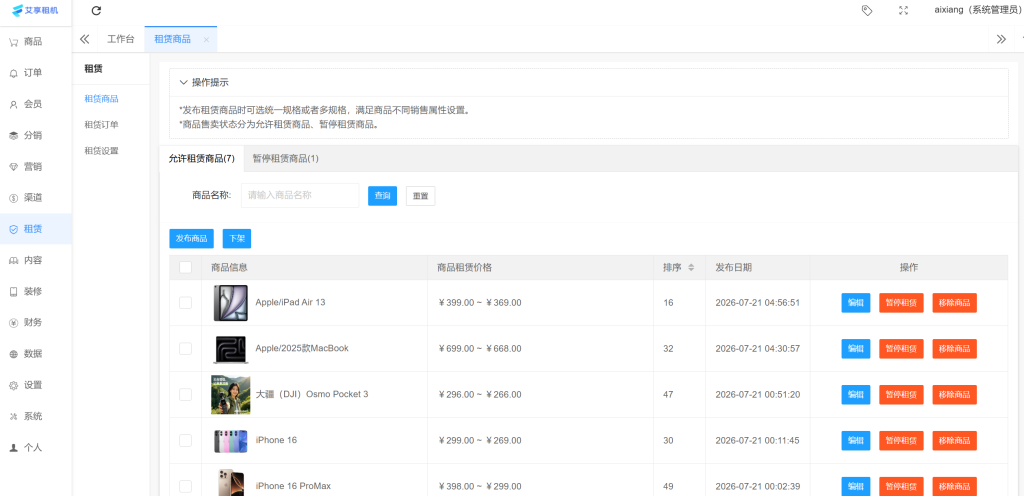Image resolution: width=1024 pixels, height=496 pixels.
Task: Pause rental for Apple/2025款MacBook
Action: pos(901,349)
